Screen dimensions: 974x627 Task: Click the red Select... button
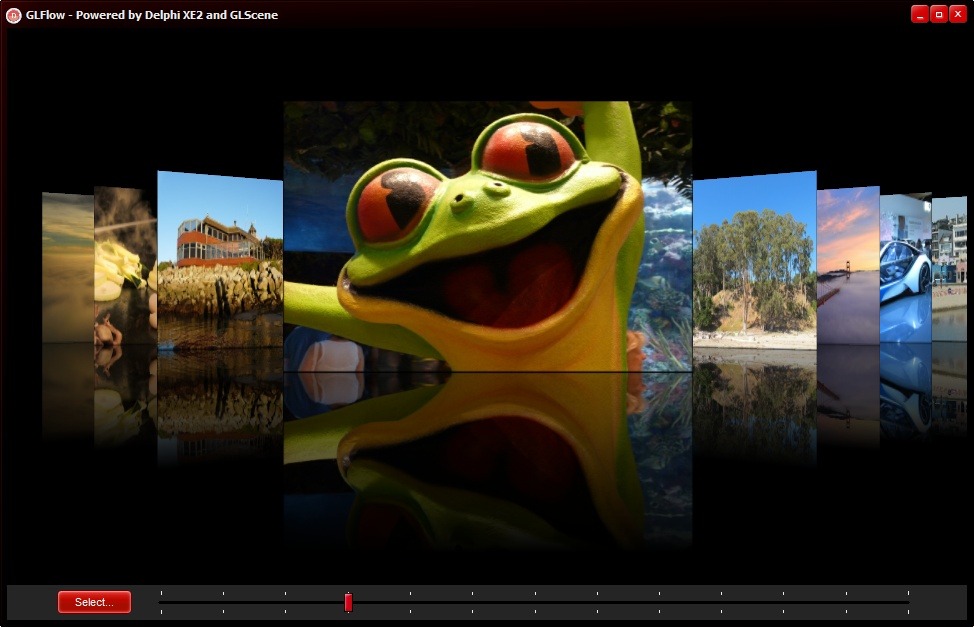pos(94,602)
